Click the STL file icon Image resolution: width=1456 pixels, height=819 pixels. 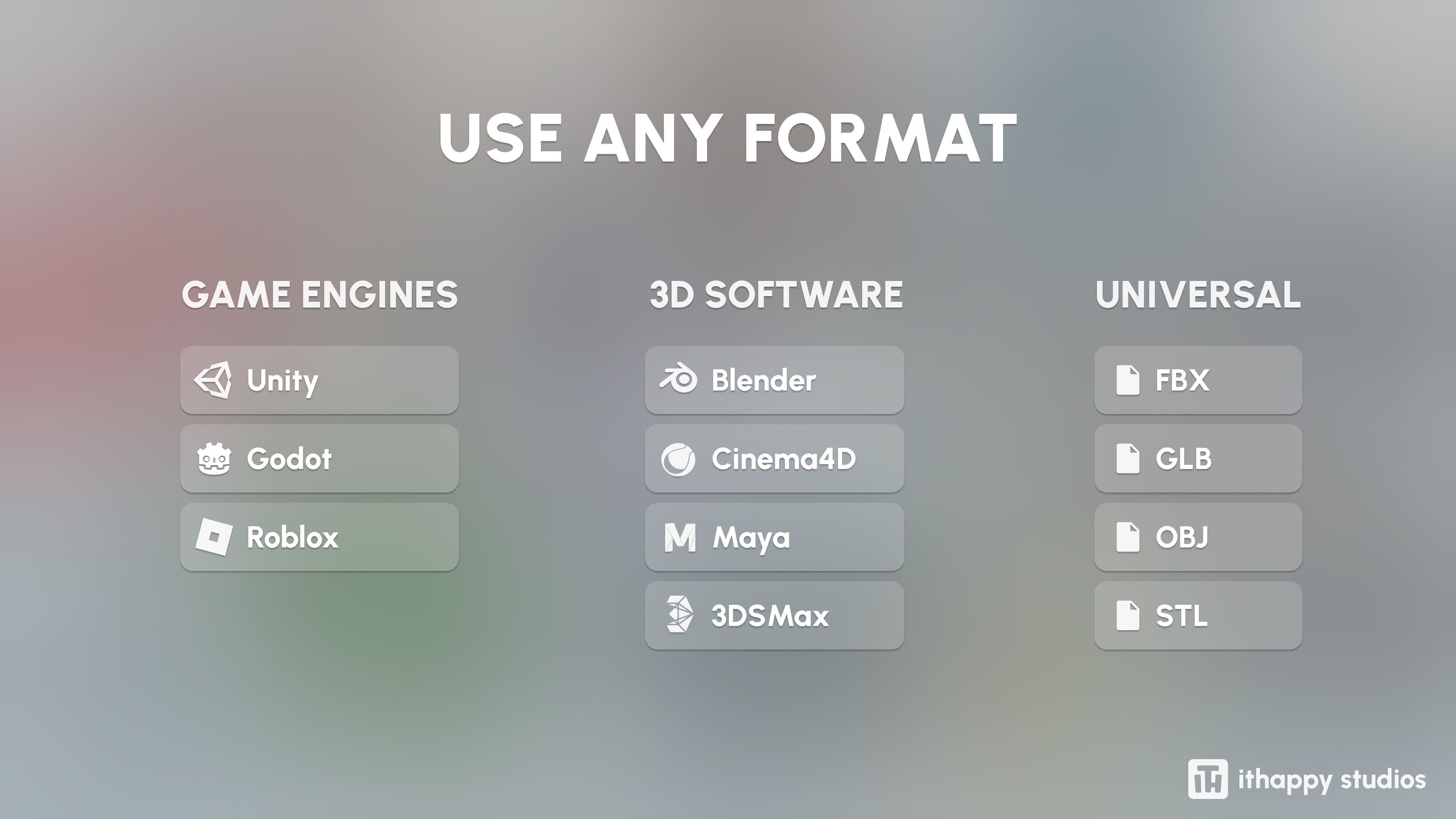coord(1128,615)
